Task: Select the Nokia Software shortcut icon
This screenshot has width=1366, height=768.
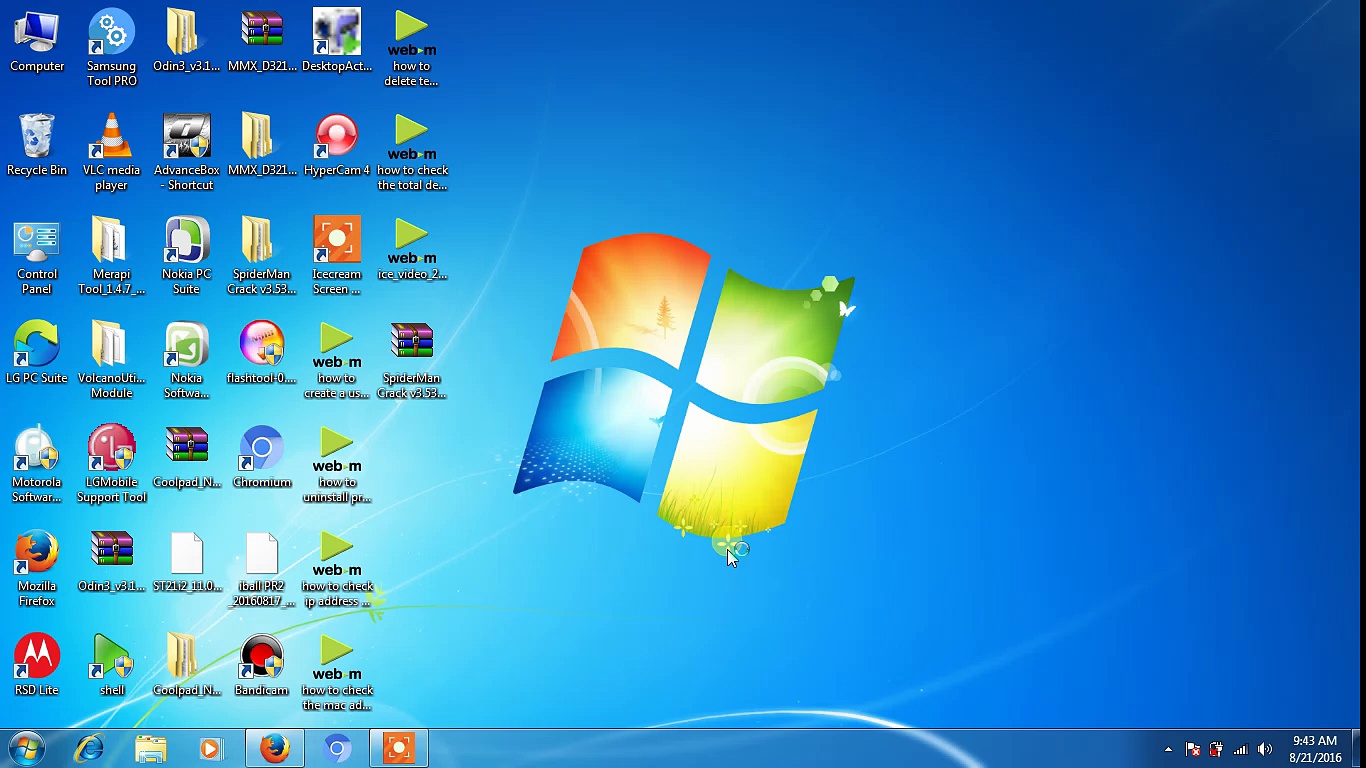Action: tap(187, 360)
